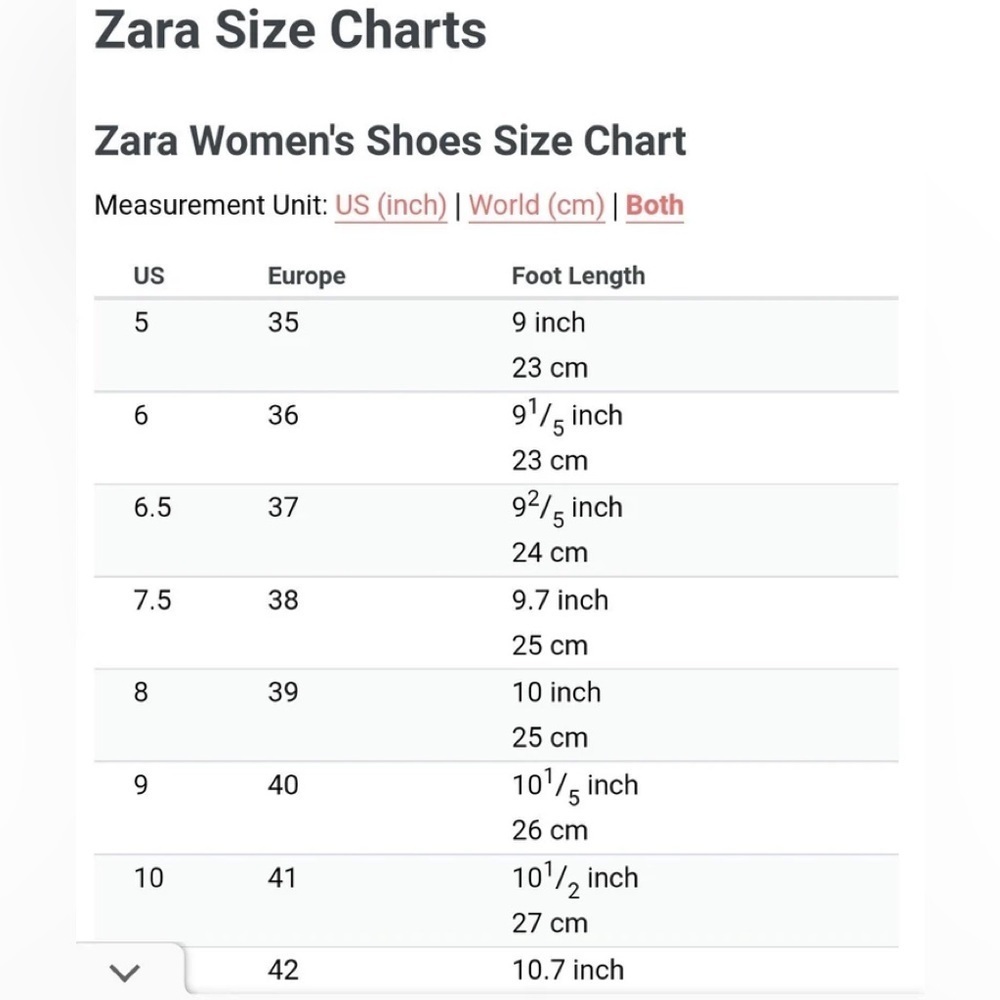Select the US size 5 row

[496, 345]
